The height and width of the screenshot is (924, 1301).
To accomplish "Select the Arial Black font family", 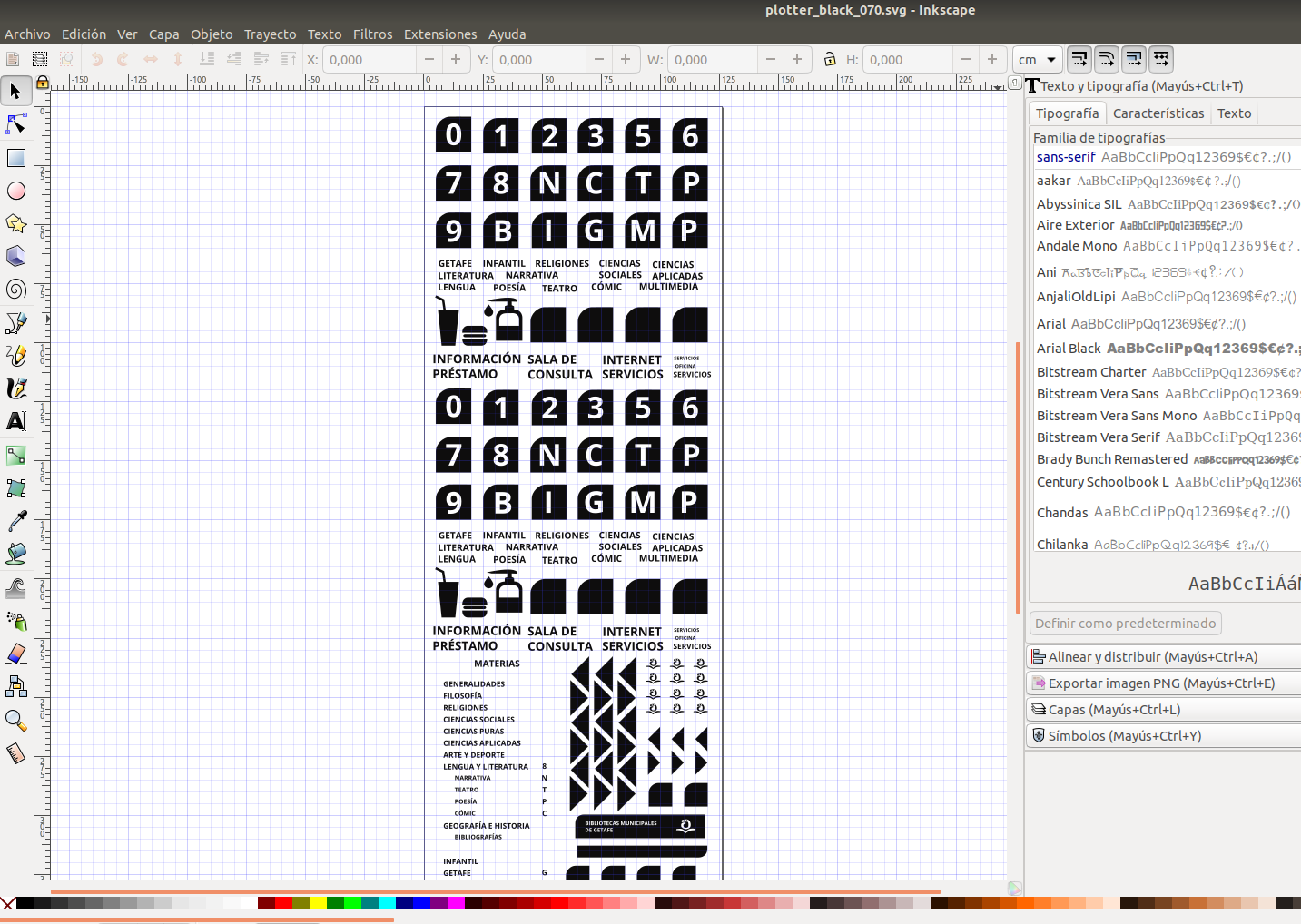I will point(1168,349).
